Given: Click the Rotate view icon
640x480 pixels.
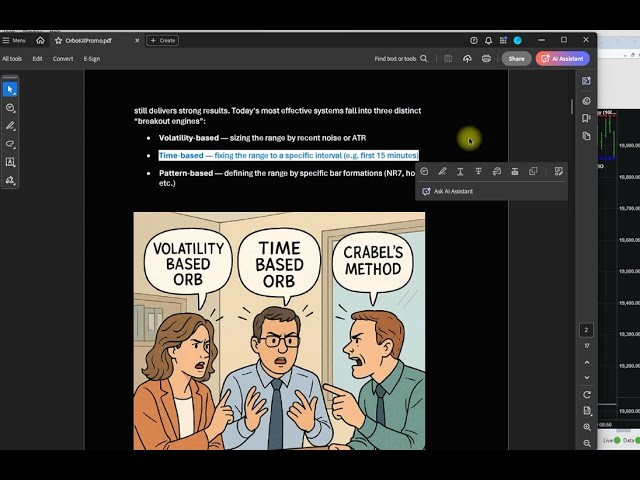Looking at the screenshot, I should click(587, 395).
